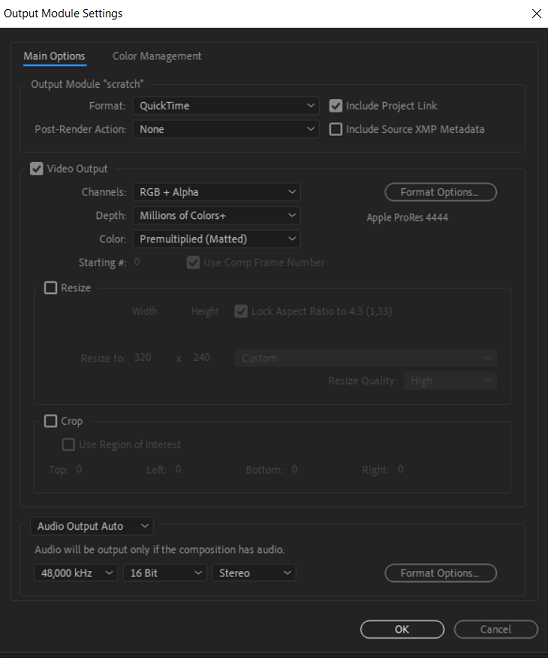Open the Color dropdown Premultiplied (Matted)
The width and height of the screenshot is (548, 658).
pos(217,239)
